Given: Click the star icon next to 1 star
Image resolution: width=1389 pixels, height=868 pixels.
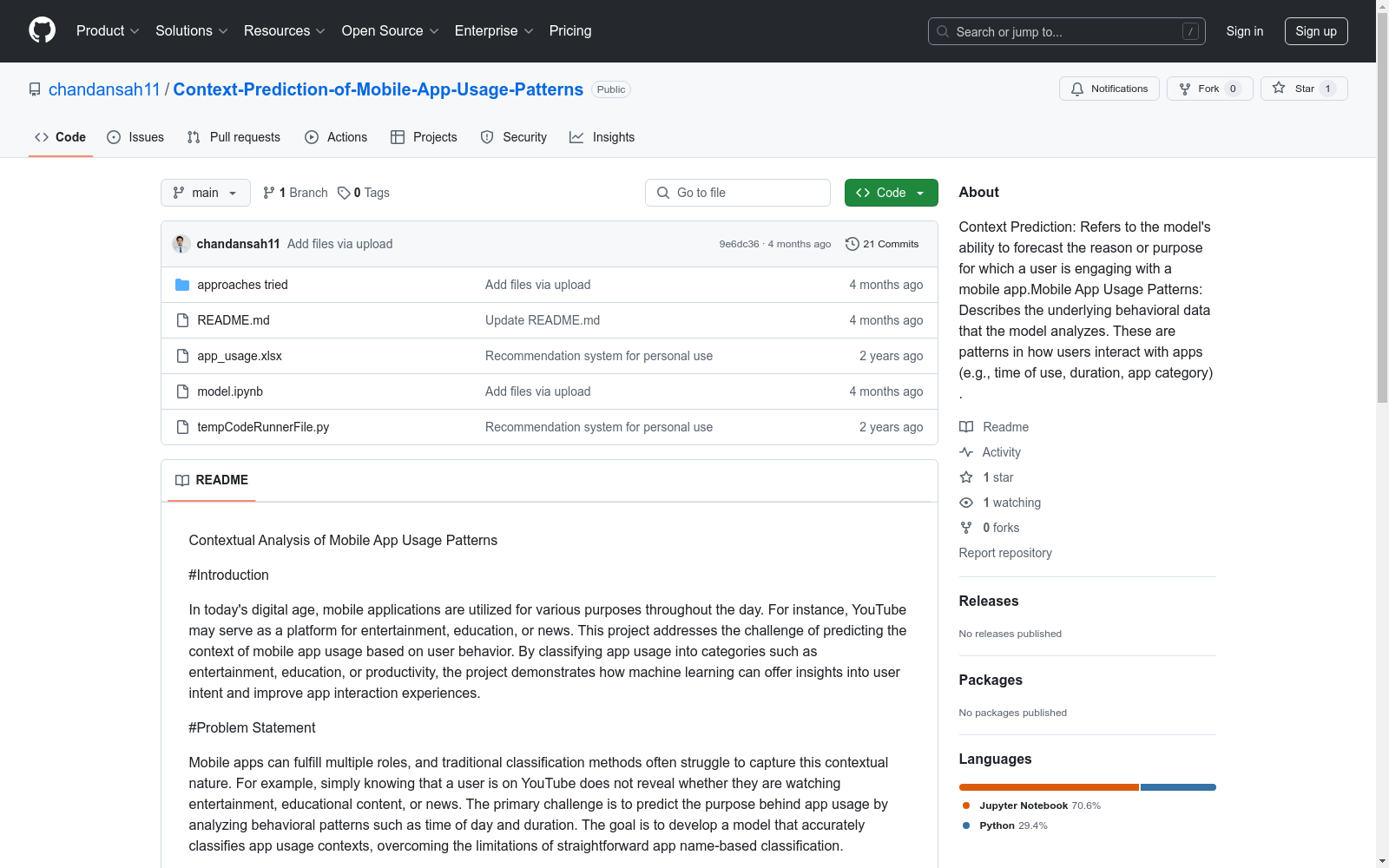Looking at the screenshot, I should (966, 477).
